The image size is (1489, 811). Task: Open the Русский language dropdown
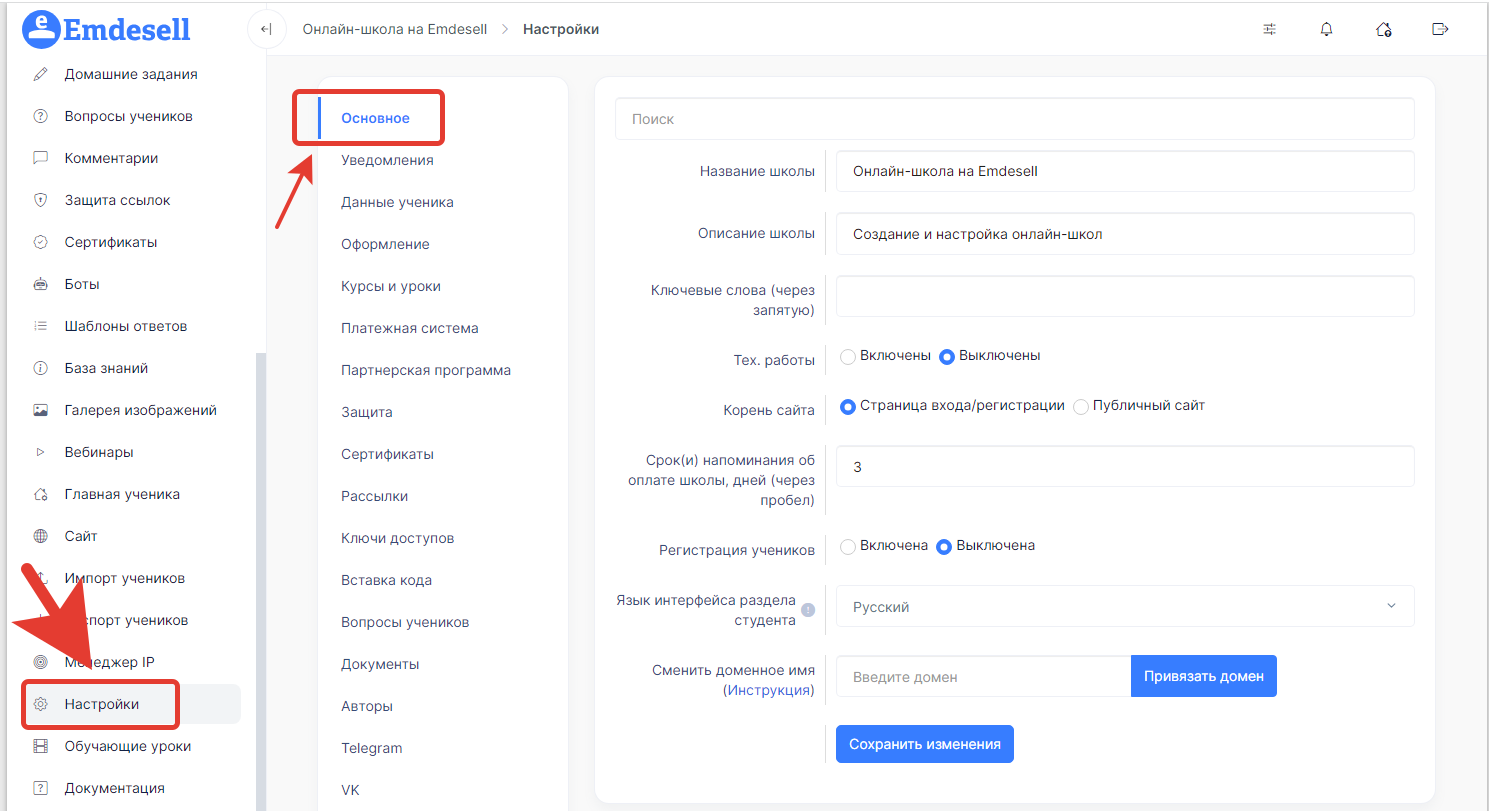pyautogui.click(x=1125, y=606)
